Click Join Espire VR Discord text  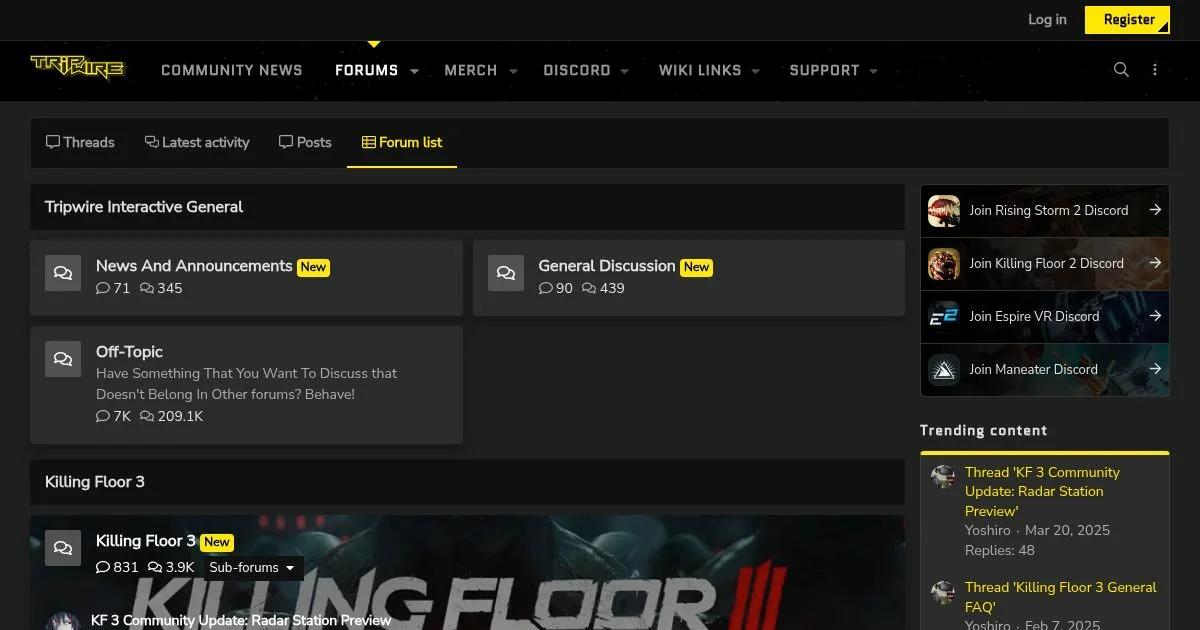(1034, 316)
